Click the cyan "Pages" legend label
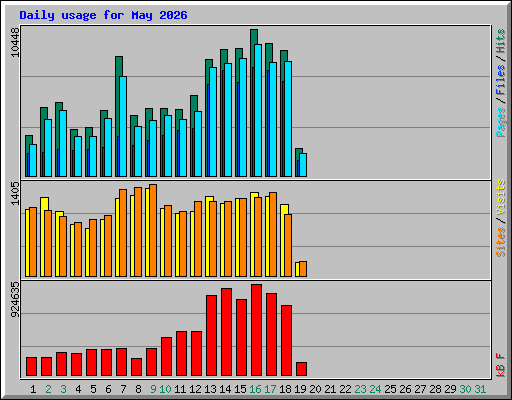This screenshot has height=400, width=512. click(x=500, y=122)
